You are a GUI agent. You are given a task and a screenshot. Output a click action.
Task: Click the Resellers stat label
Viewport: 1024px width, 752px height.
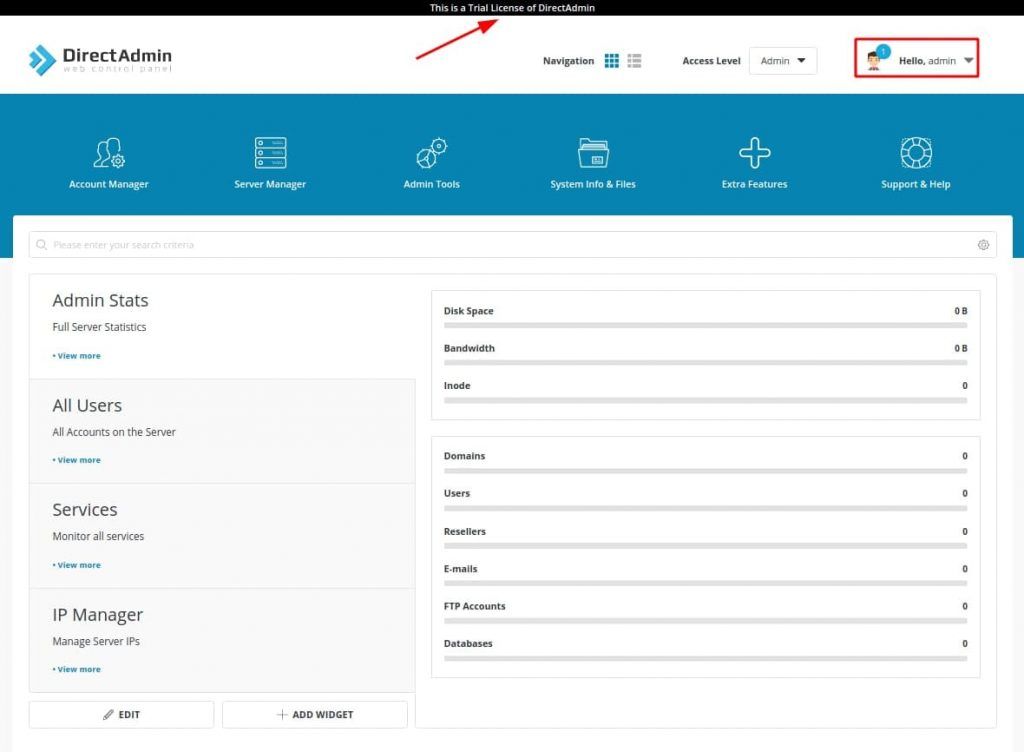coord(465,531)
